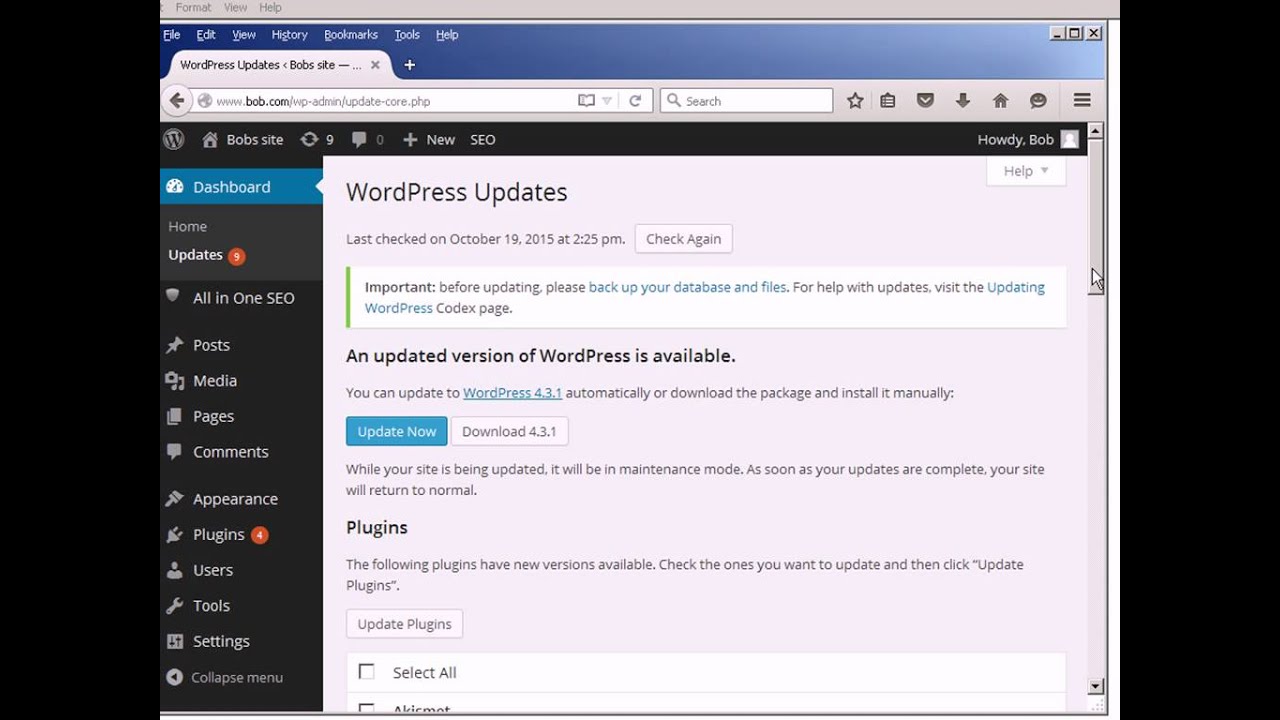Click the Check Again button
Viewport: 1280px width, 720px height.
point(683,239)
